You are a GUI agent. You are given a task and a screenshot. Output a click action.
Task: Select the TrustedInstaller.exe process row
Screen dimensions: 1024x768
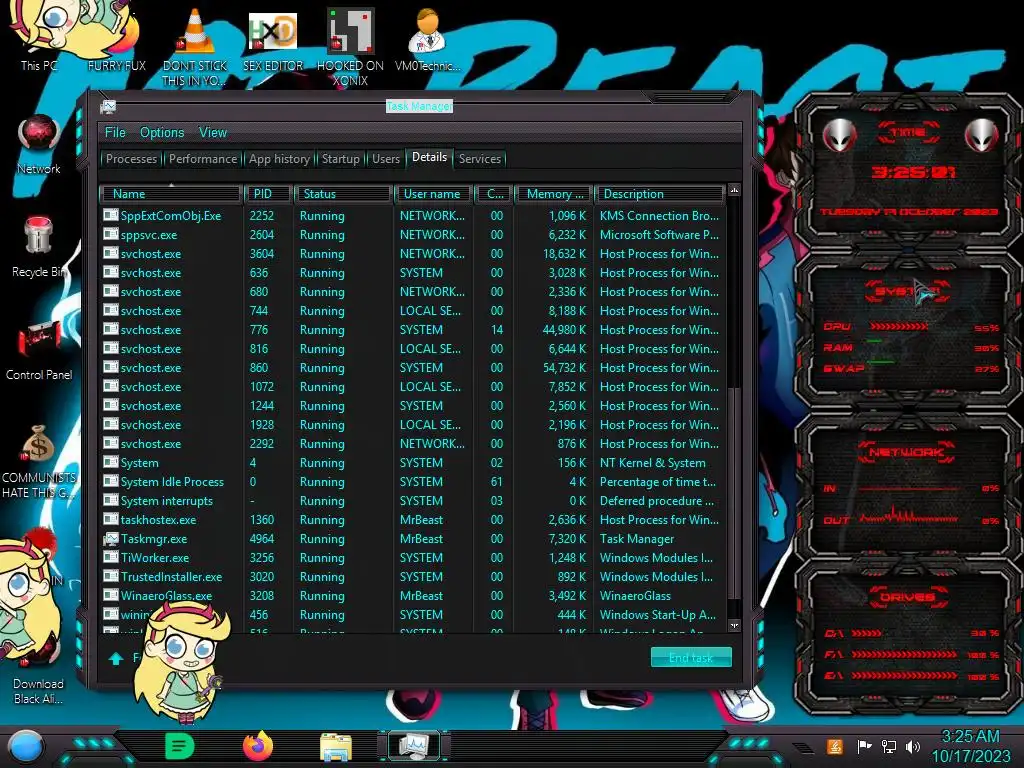[413, 577]
